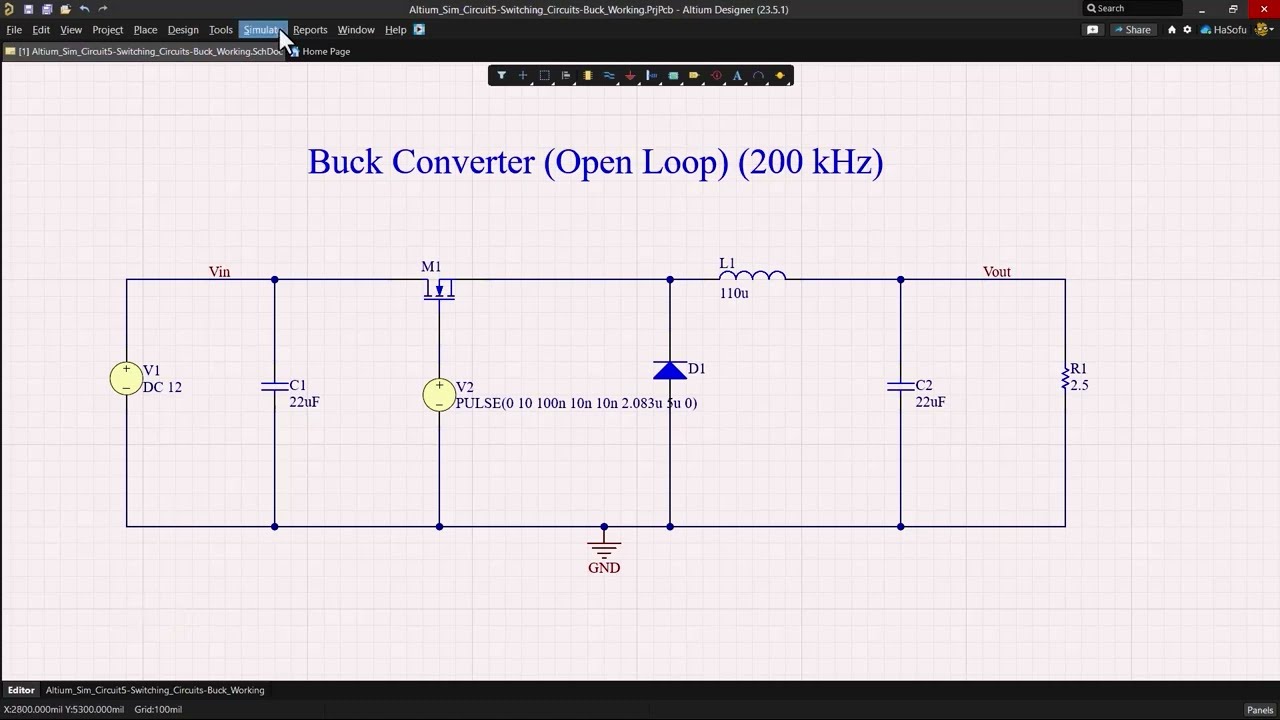Open the user avatar dropdown
This screenshot has width=1280, height=720.
point(1263,30)
